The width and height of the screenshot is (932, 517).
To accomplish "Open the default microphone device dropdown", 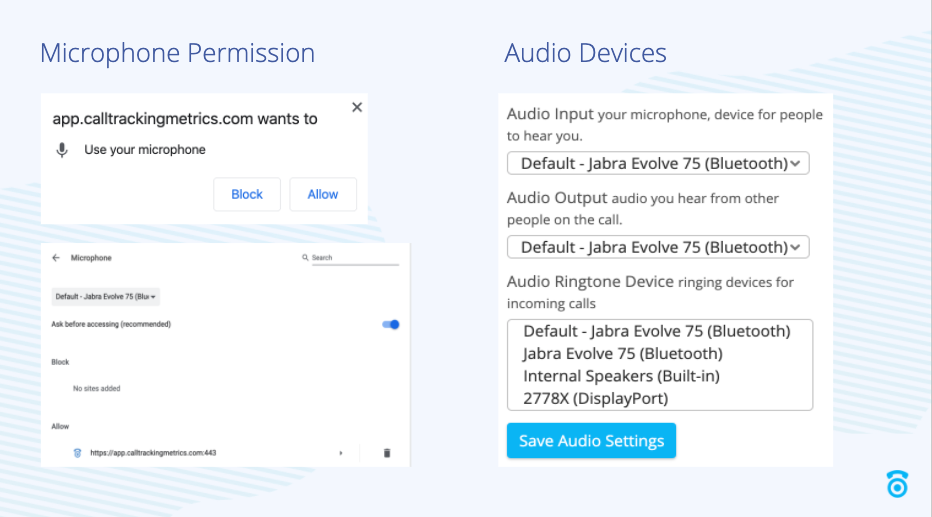I will pyautogui.click(x=105, y=296).
